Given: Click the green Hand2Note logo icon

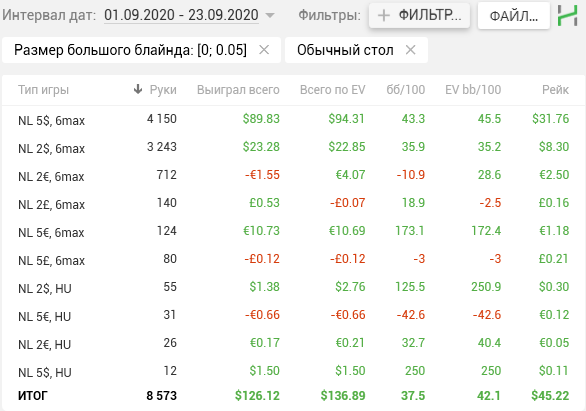Looking at the screenshot, I should tap(567, 16).
